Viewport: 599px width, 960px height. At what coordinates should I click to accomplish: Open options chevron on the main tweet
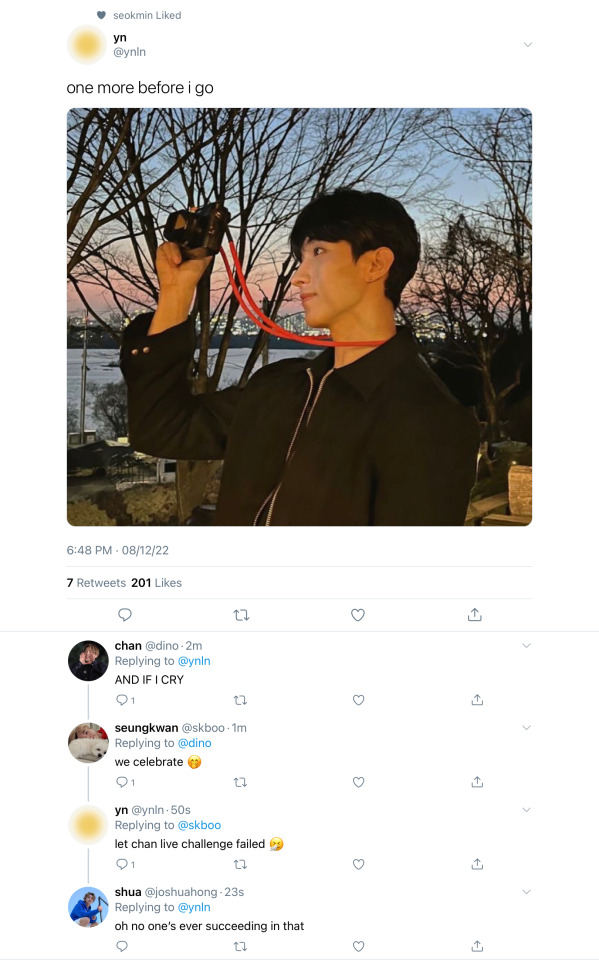527,45
